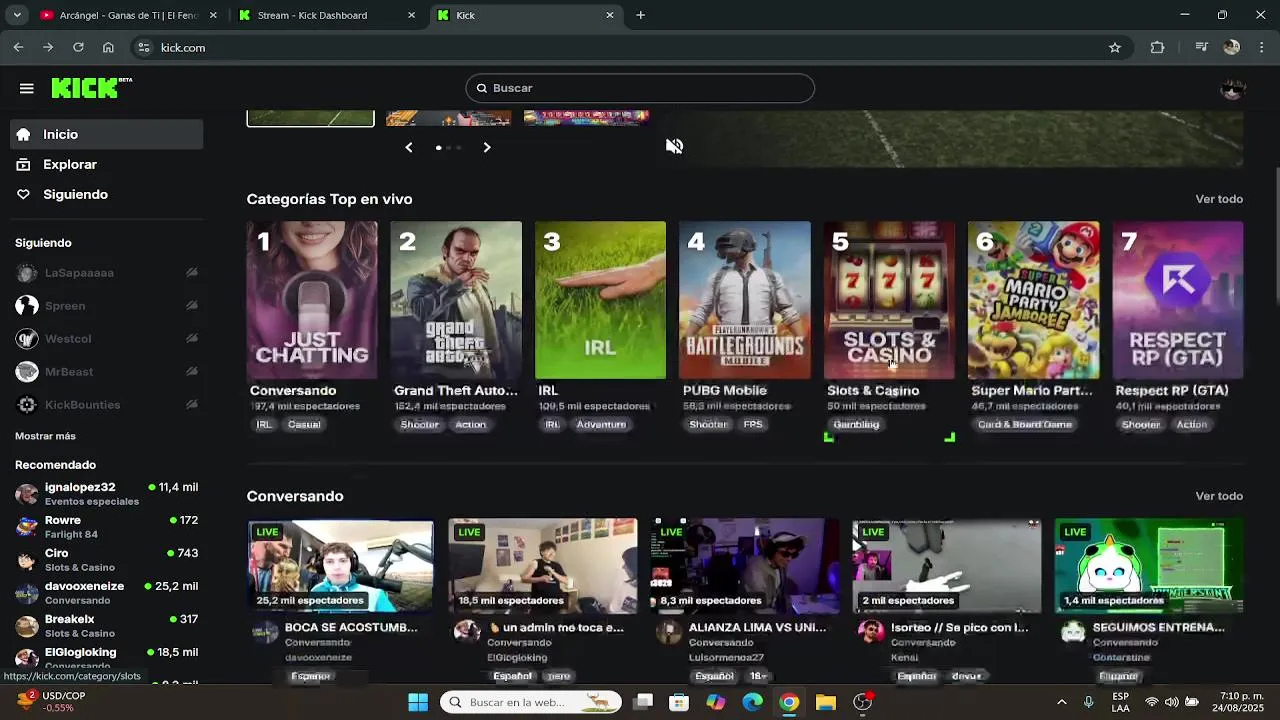Click Casual tag under Conversando

pyautogui.click(x=304, y=424)
